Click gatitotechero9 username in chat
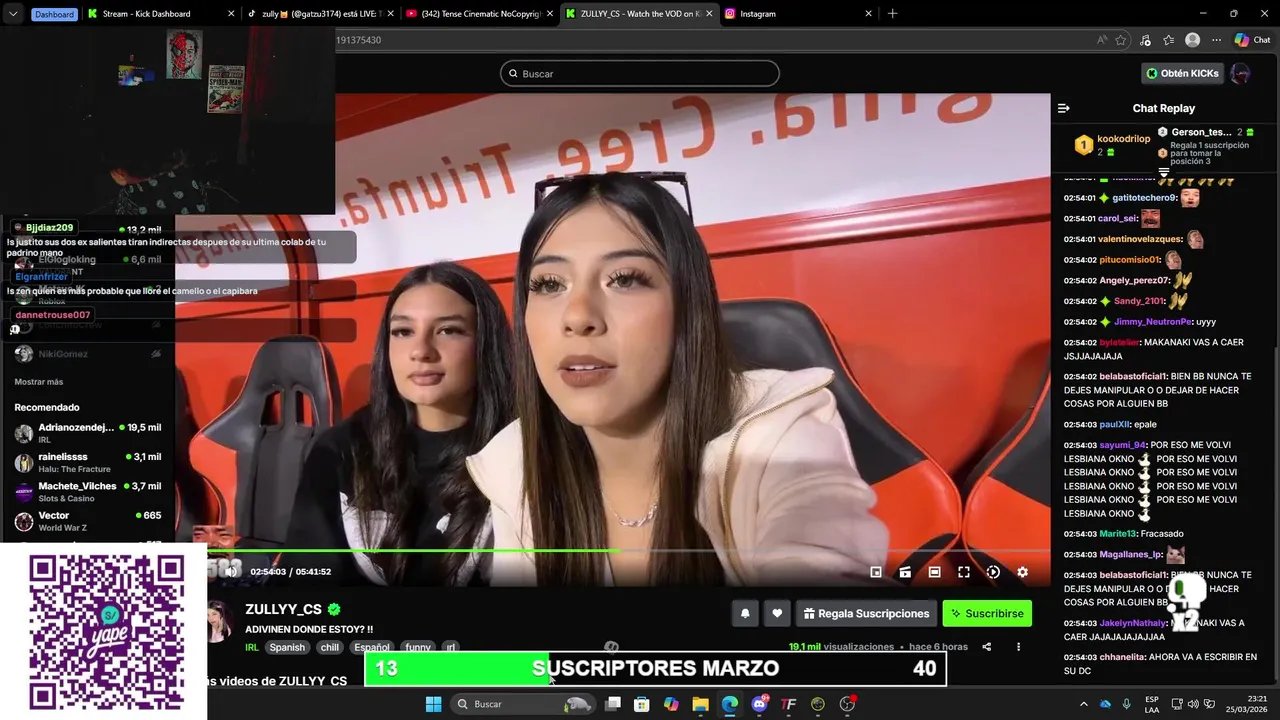1280x720 pixels. pyautogui.click(x=1144, y=198)
